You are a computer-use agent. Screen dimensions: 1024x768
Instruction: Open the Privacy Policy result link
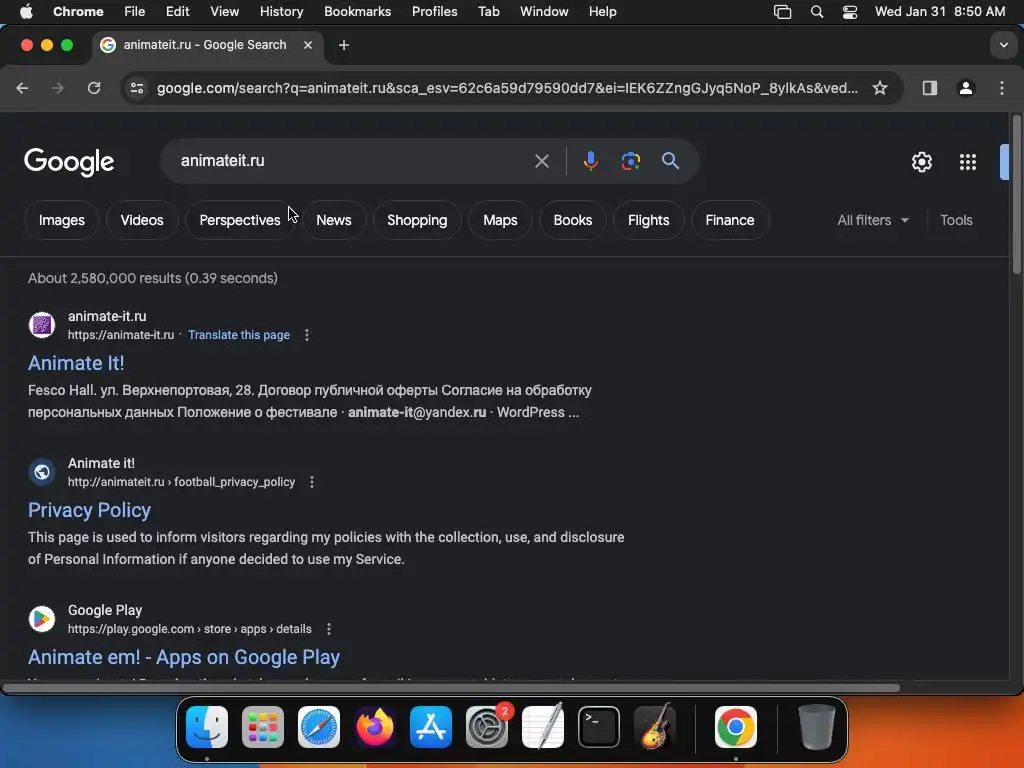click(x=89, y=510)
